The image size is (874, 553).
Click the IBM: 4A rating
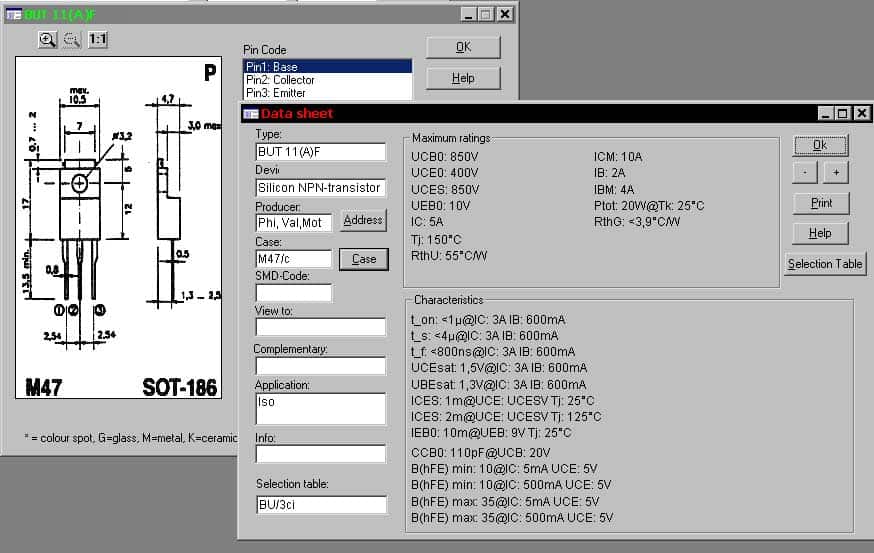[x=614, y=190]
